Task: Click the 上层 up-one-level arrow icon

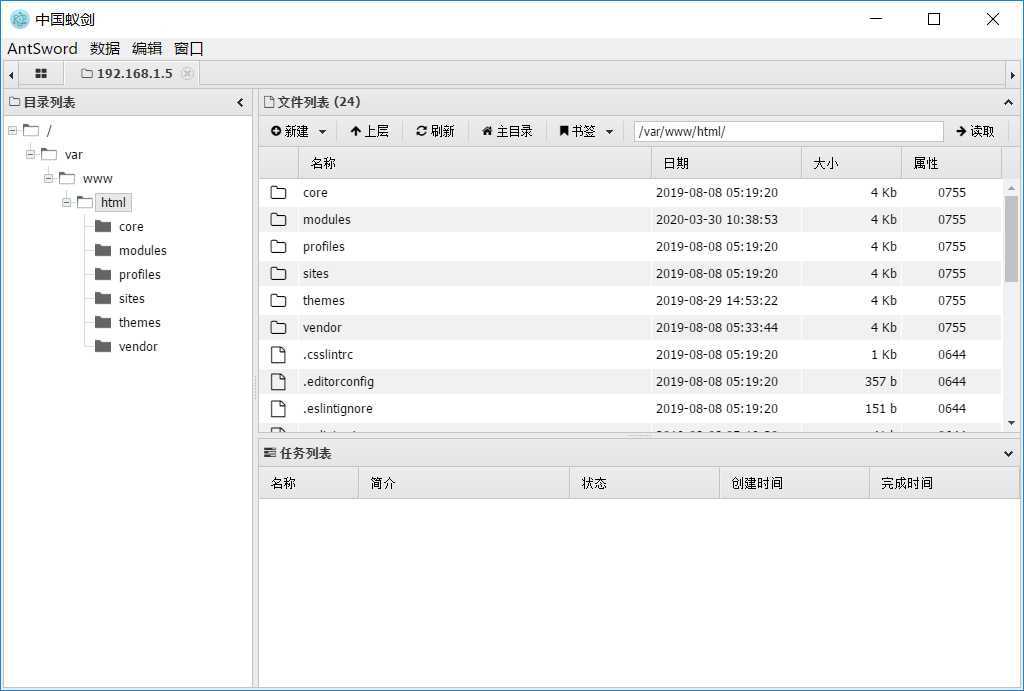Action: (354, 130)
